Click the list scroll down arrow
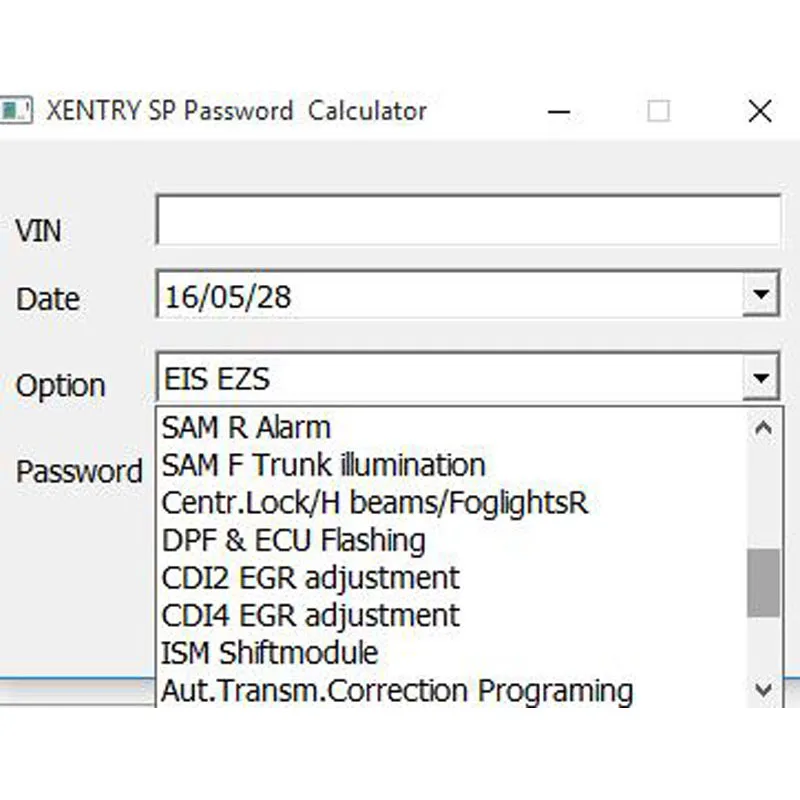The height and width of the screenshot is (800, 800). (763, 690)
